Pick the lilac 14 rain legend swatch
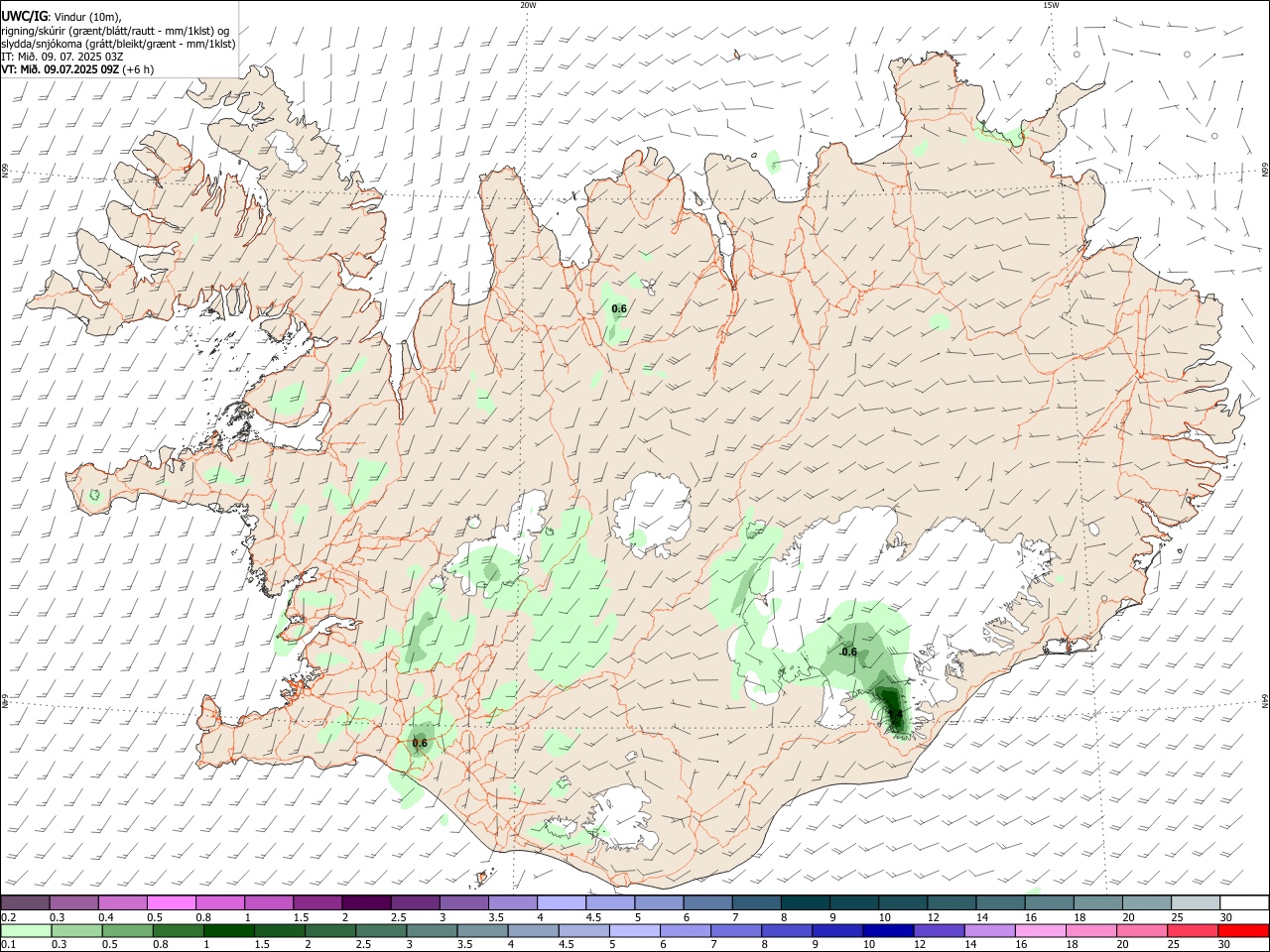Image resolution: width=1270 pixels, height=952 pixels. click(989, 931)
